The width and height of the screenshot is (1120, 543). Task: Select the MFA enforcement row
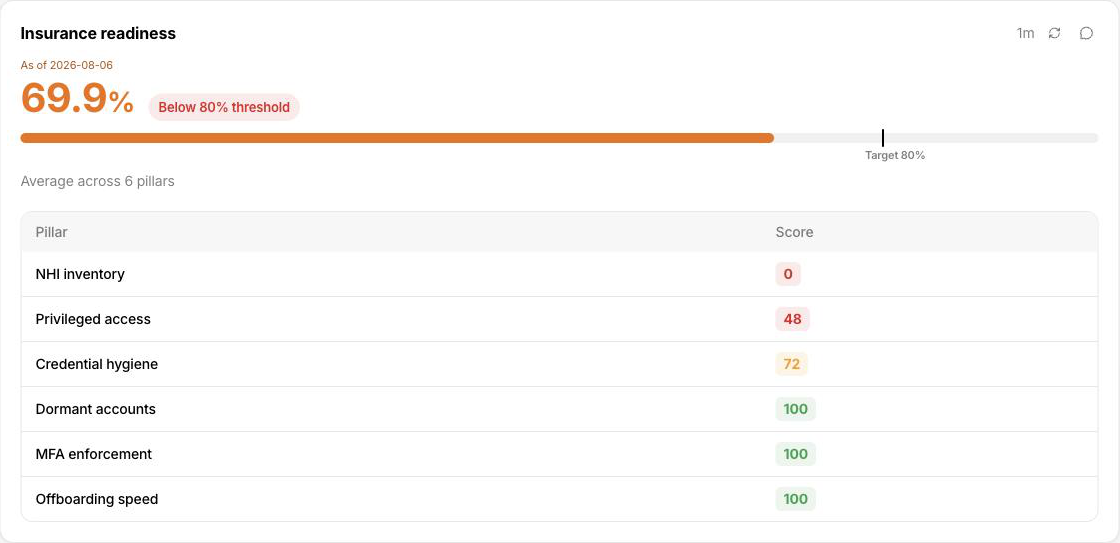click(559, 454)
